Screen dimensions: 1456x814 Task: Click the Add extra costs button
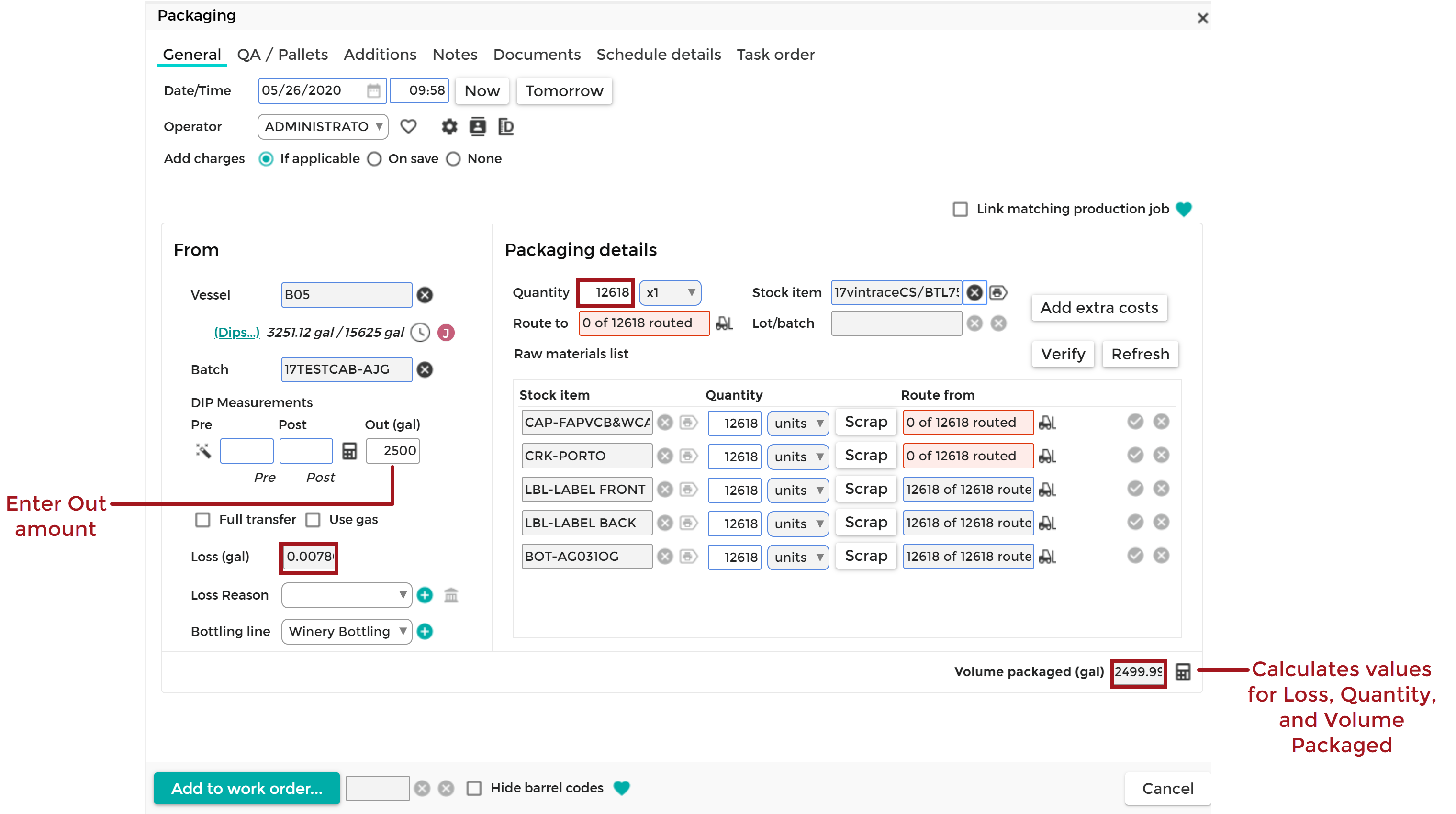pos(1099,308)
